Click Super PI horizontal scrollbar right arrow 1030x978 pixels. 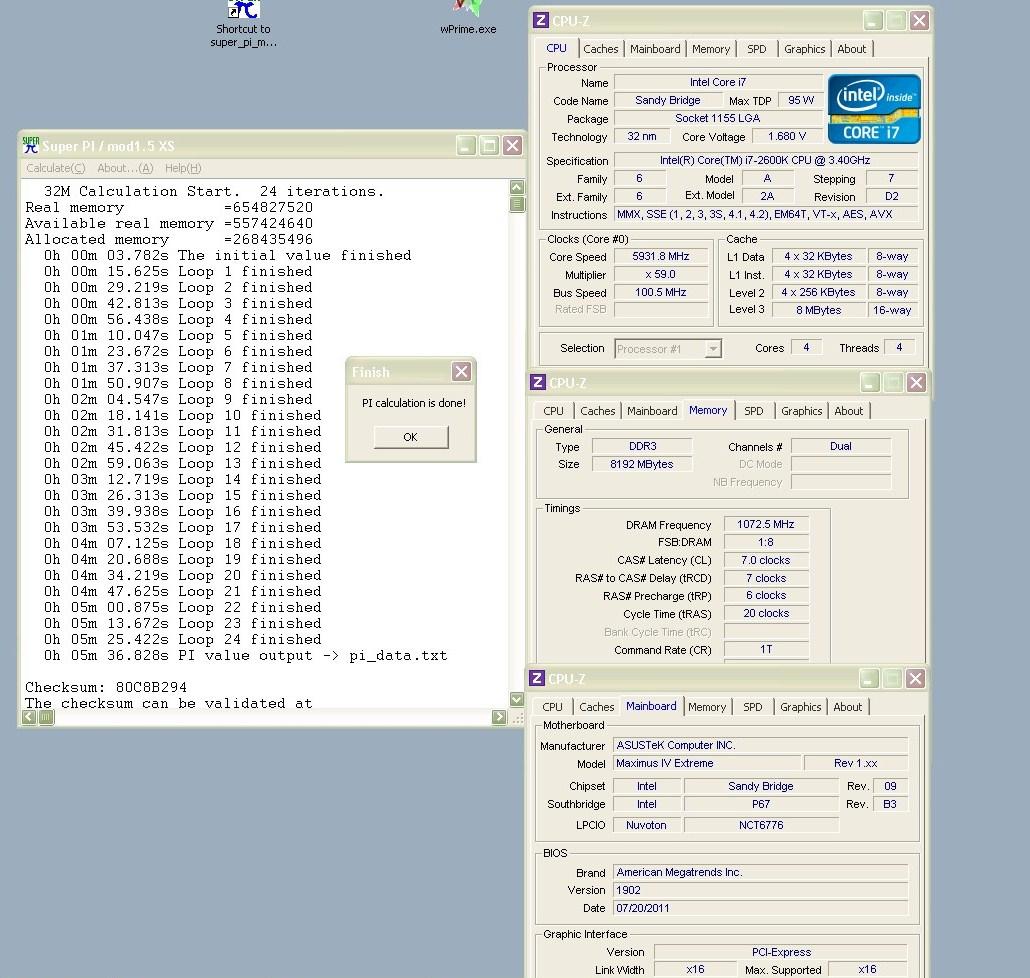(499, 717)
